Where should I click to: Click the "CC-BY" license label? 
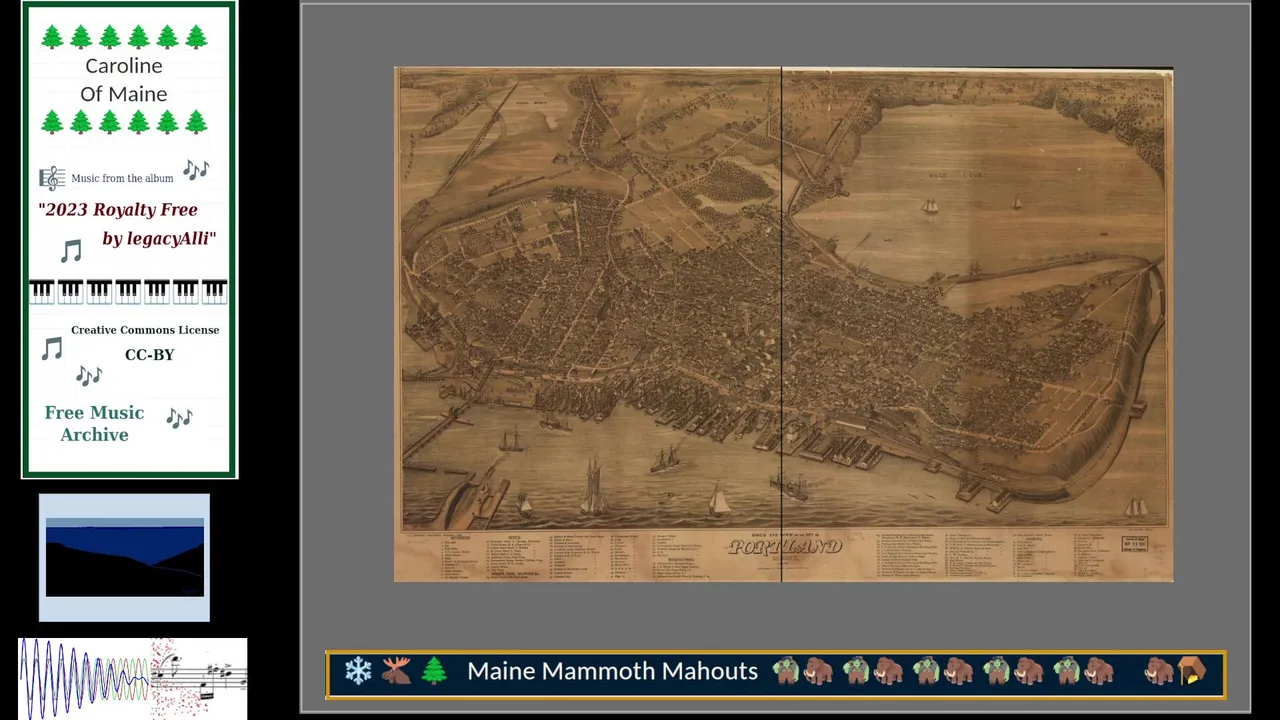(x=149, y=355)
